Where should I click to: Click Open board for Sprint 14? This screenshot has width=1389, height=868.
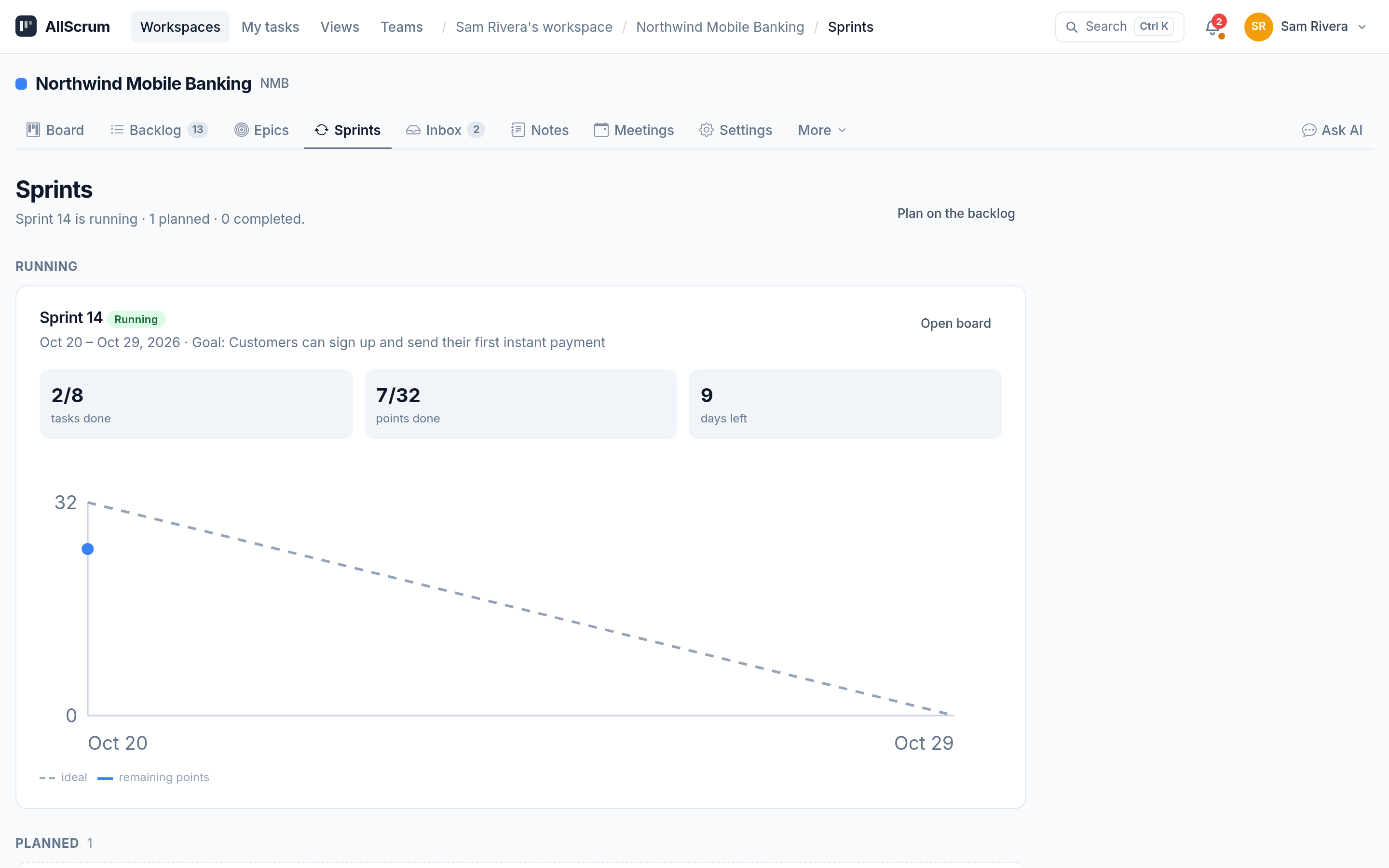click(x=955, y=323)
